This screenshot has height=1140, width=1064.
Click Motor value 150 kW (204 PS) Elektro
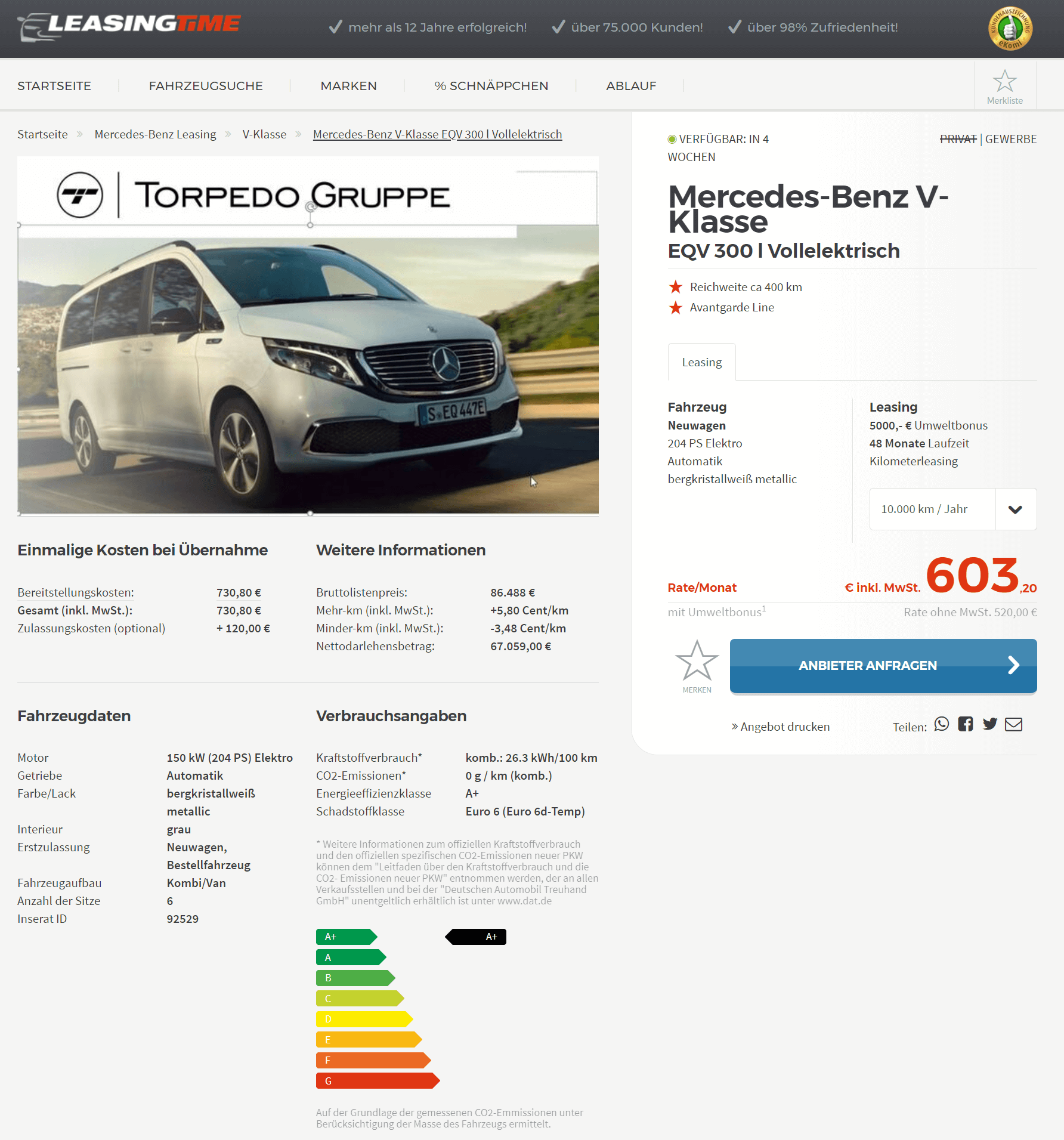[230, 758]
